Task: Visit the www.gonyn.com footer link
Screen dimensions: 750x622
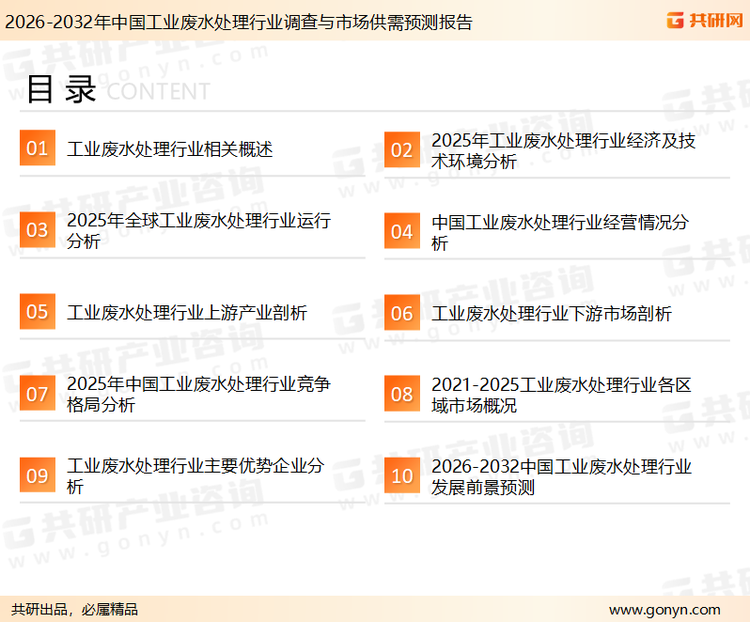Action: point(664,610)
